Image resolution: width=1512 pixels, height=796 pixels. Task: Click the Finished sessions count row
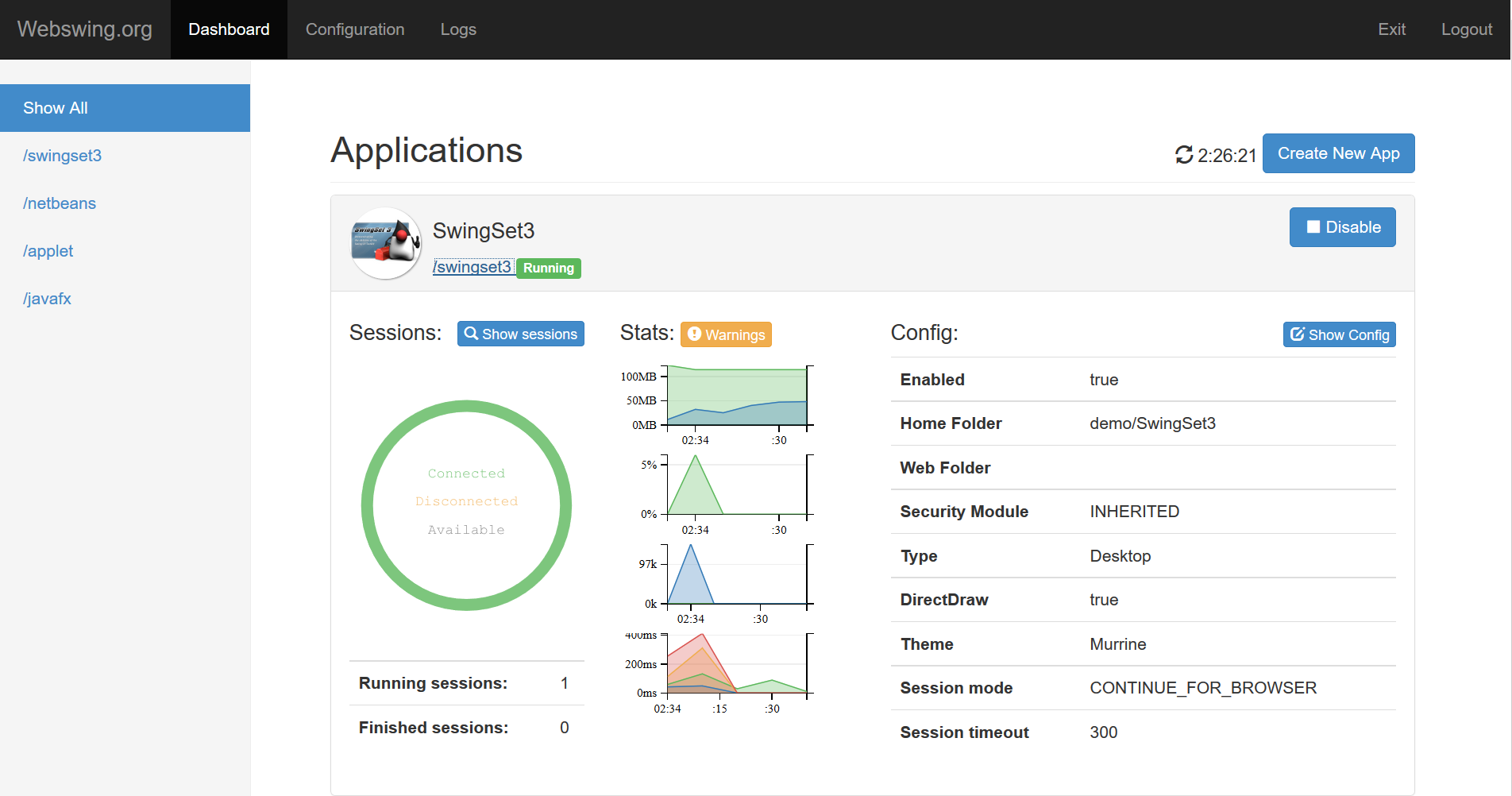[x=467, y=728]
